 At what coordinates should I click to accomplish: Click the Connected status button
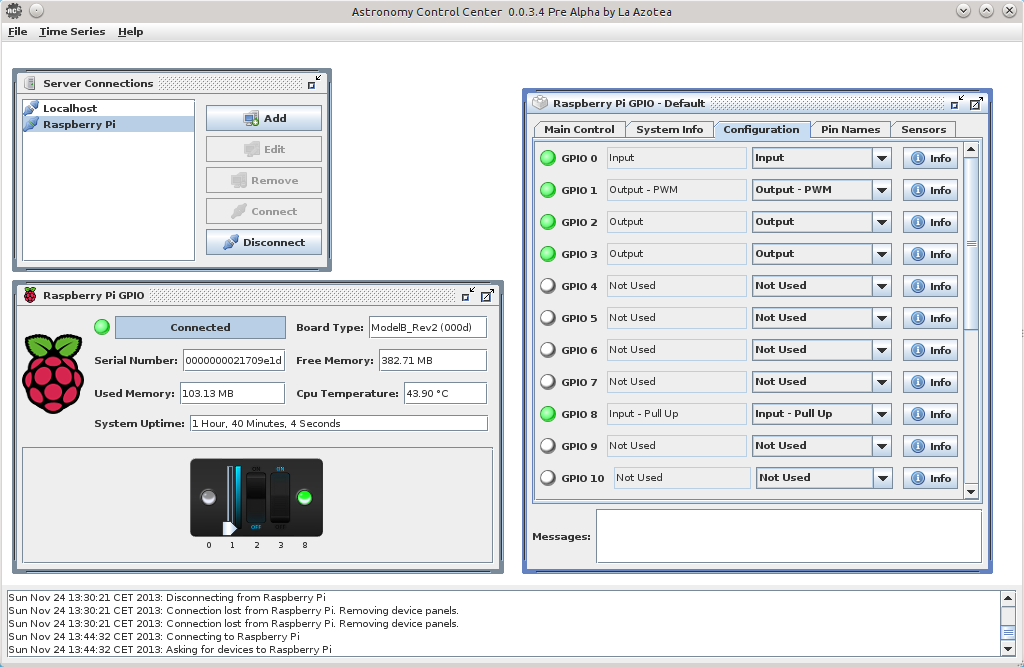200,327
